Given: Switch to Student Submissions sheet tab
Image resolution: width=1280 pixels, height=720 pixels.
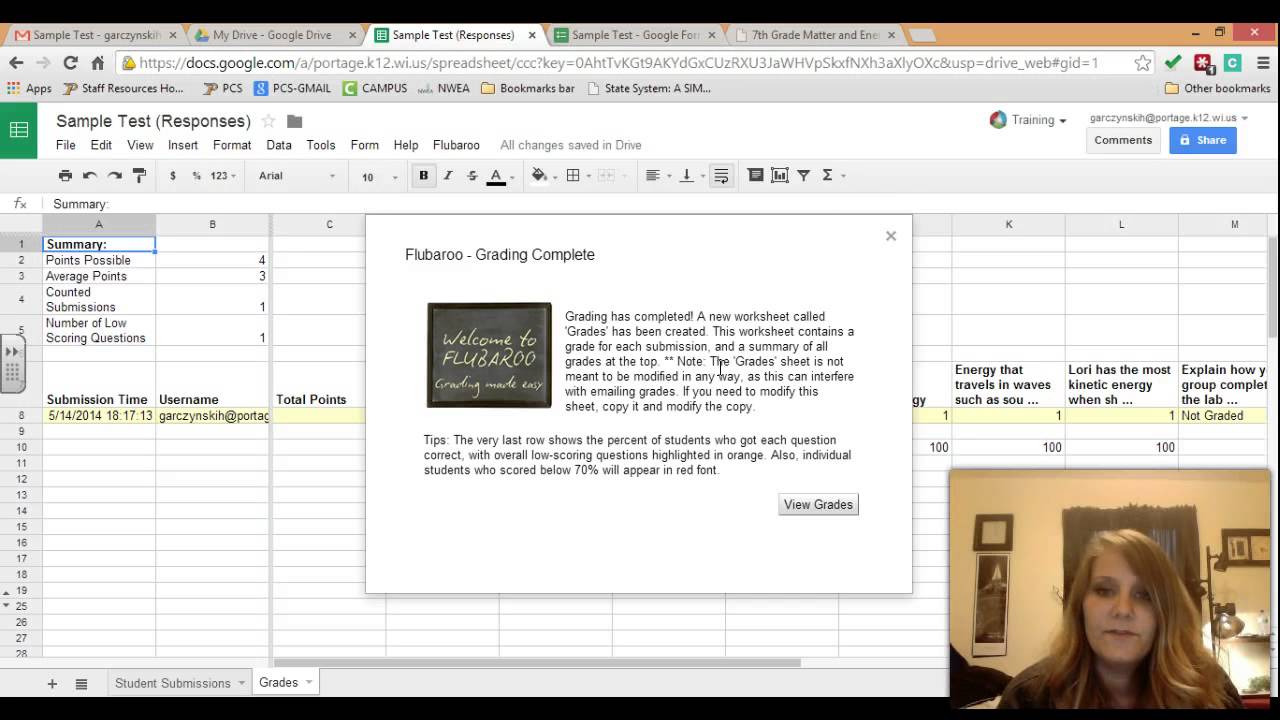Looking at the screenshot, I should 172,683.
